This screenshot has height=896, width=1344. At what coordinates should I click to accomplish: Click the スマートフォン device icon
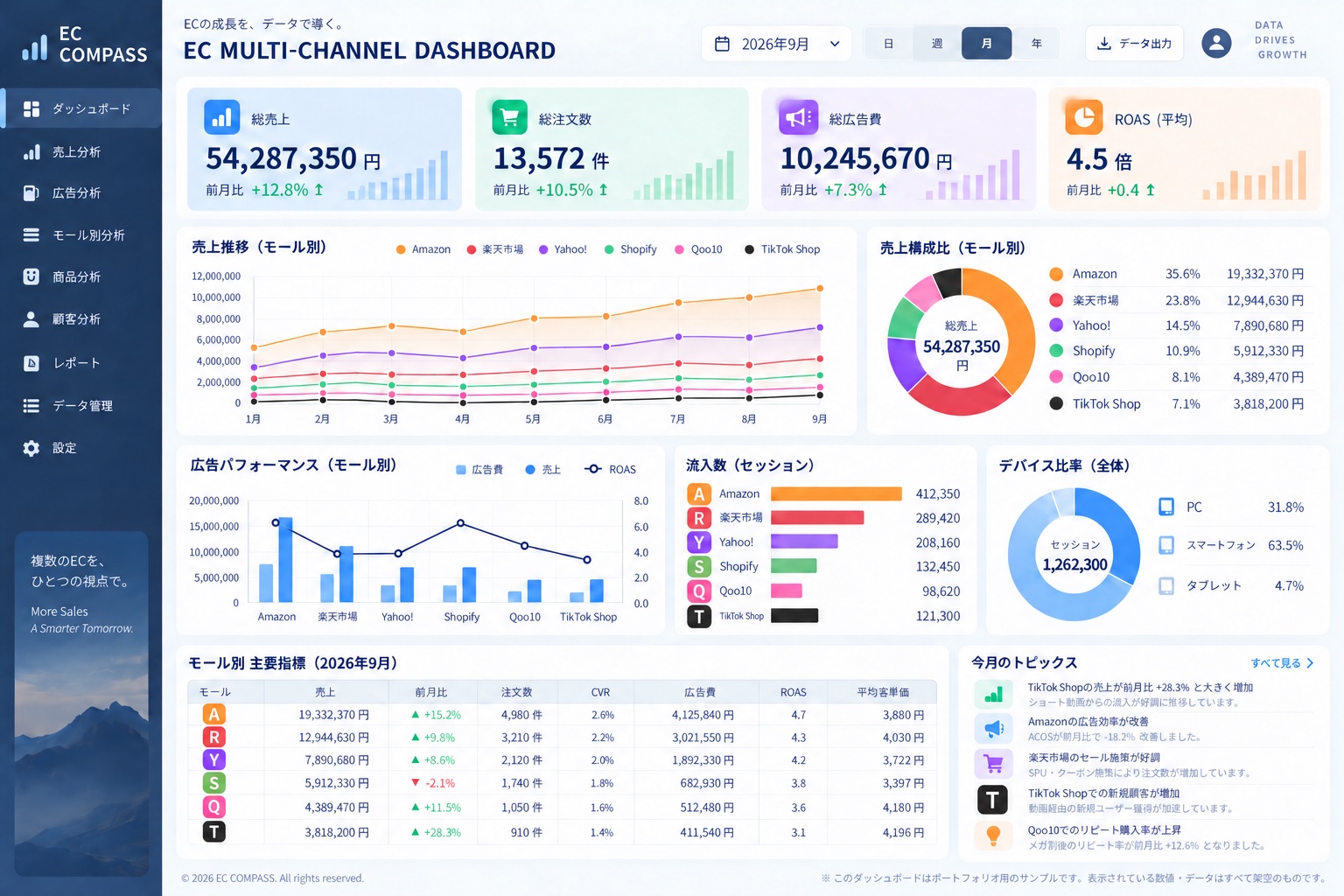tap(1166, 545)
